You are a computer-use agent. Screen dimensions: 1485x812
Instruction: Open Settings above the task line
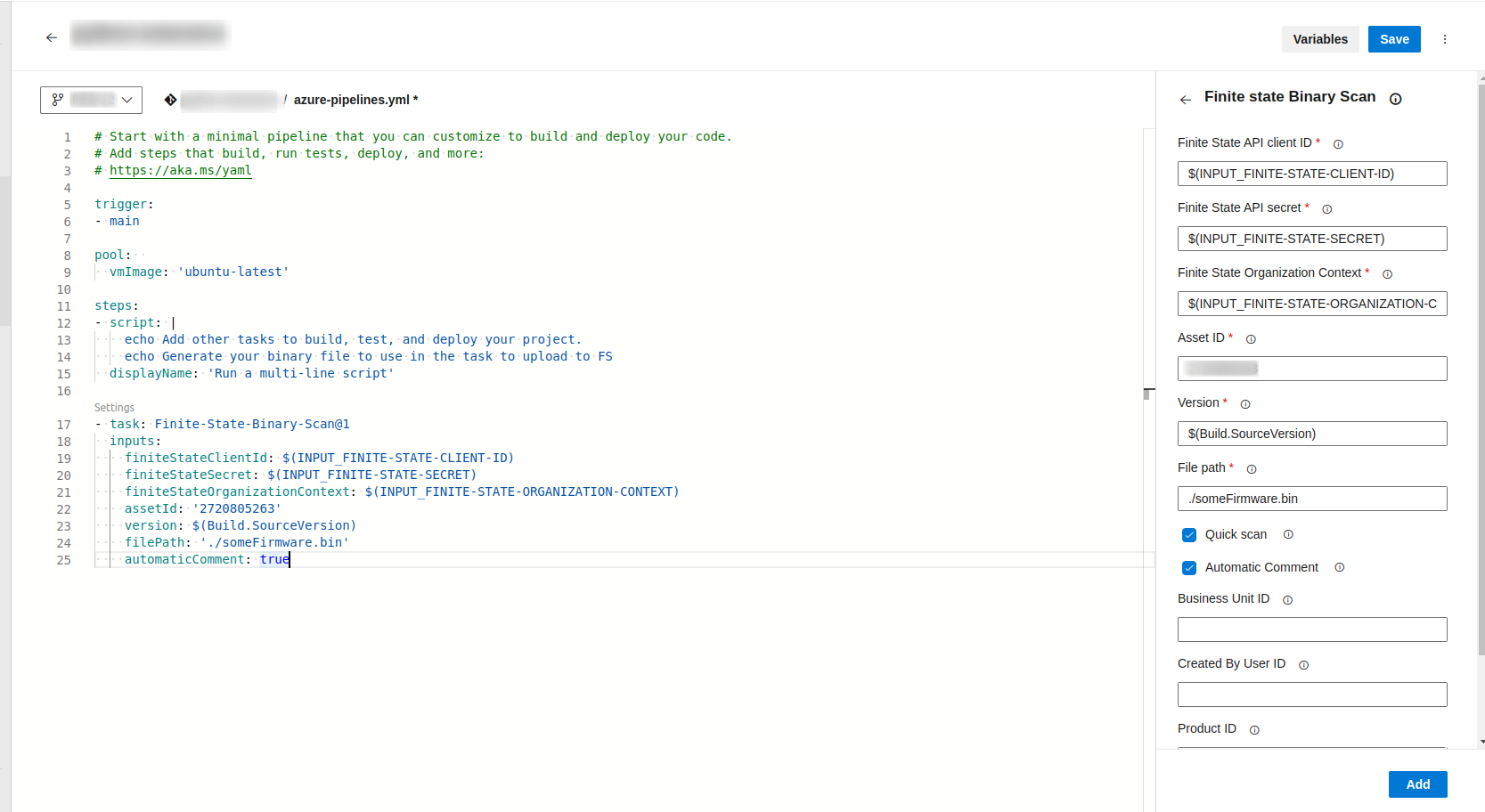tap(114, 408)
